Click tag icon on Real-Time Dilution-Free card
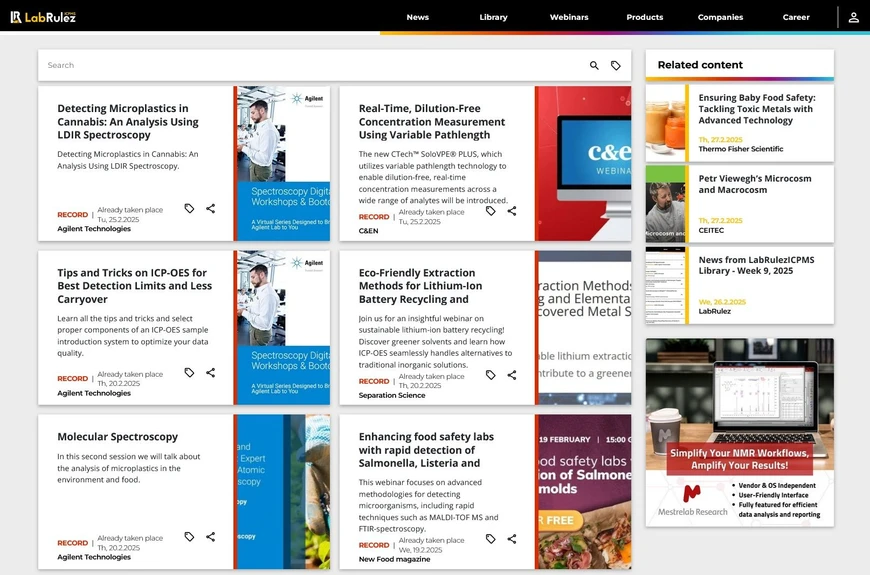870x575 pixels. [x=490, y=211]
